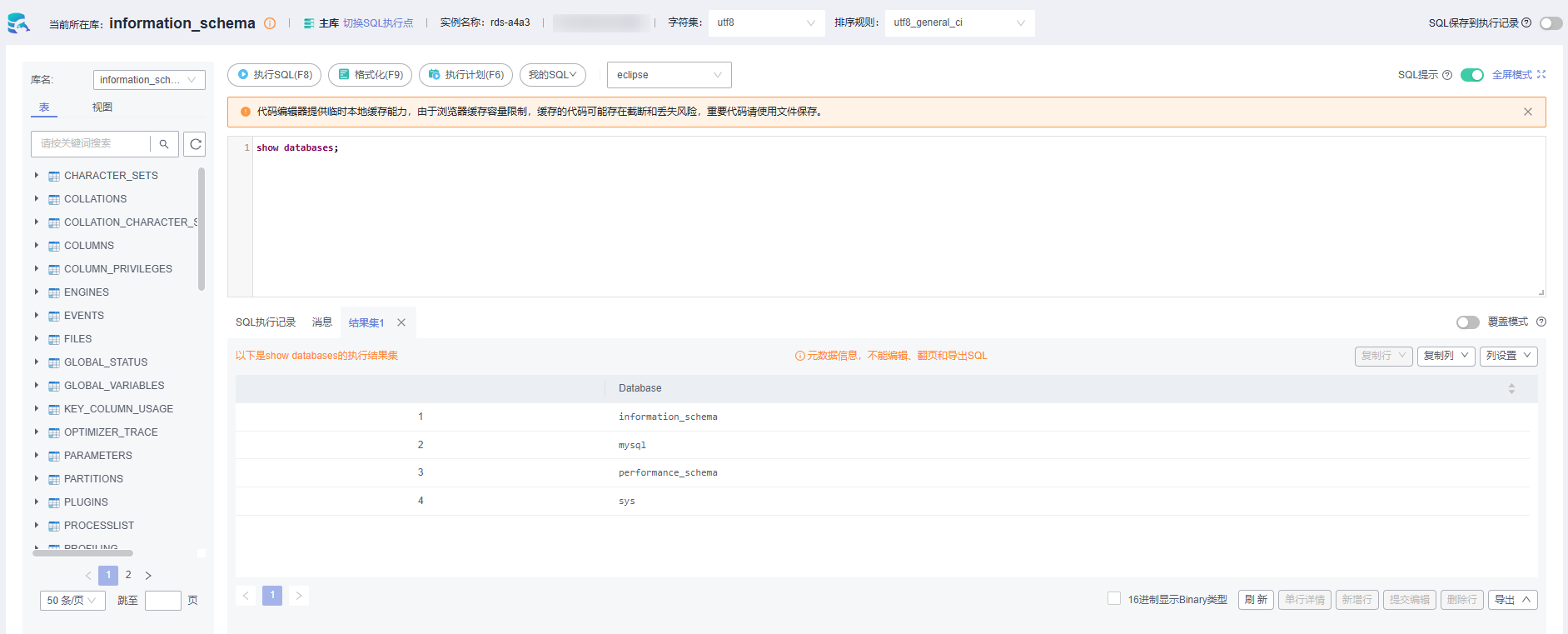Toggle the SQL提示 switch off
The height and width of the screenshot is (634, 1568).
click(x=1471, y=75)
